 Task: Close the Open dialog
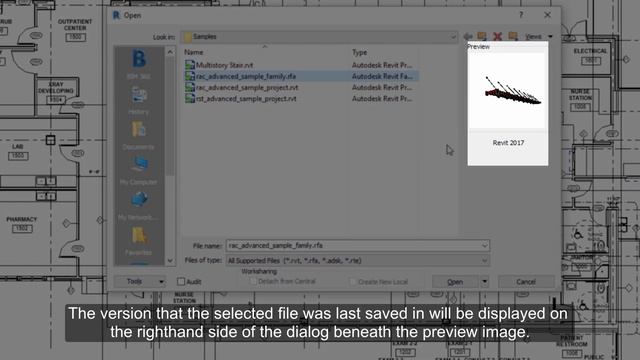(x=547, y=15)
